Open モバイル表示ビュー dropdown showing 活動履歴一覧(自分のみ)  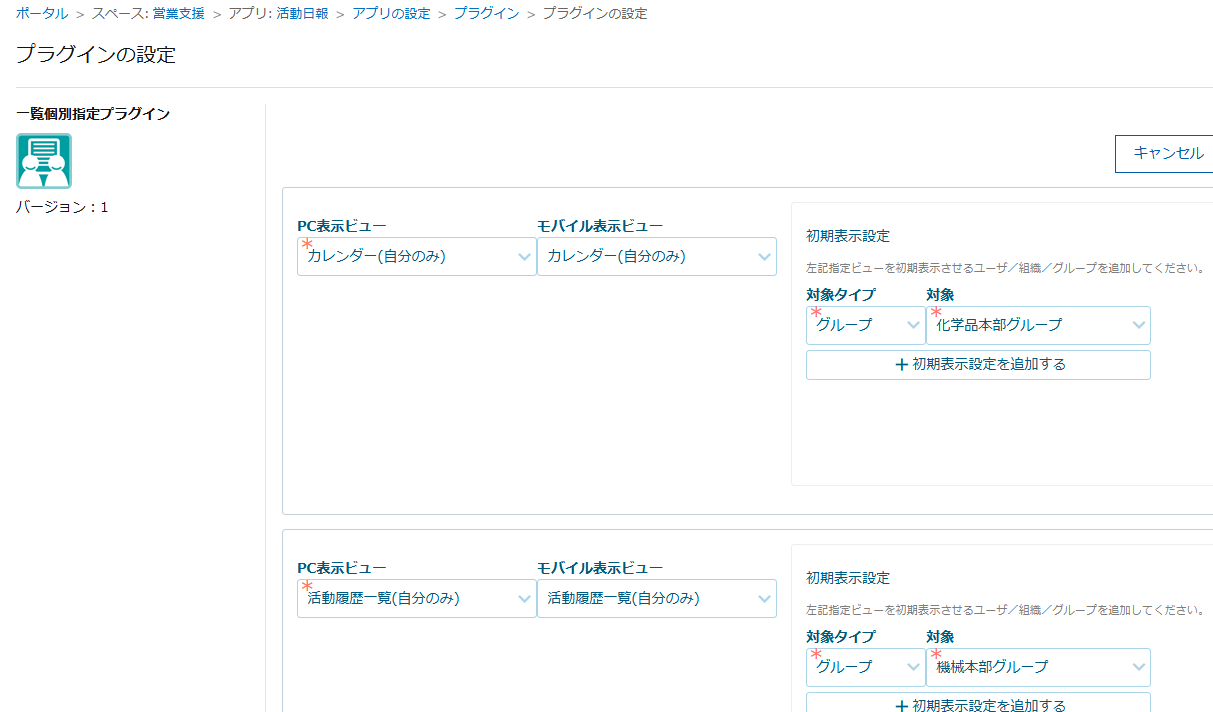[656, 599]
